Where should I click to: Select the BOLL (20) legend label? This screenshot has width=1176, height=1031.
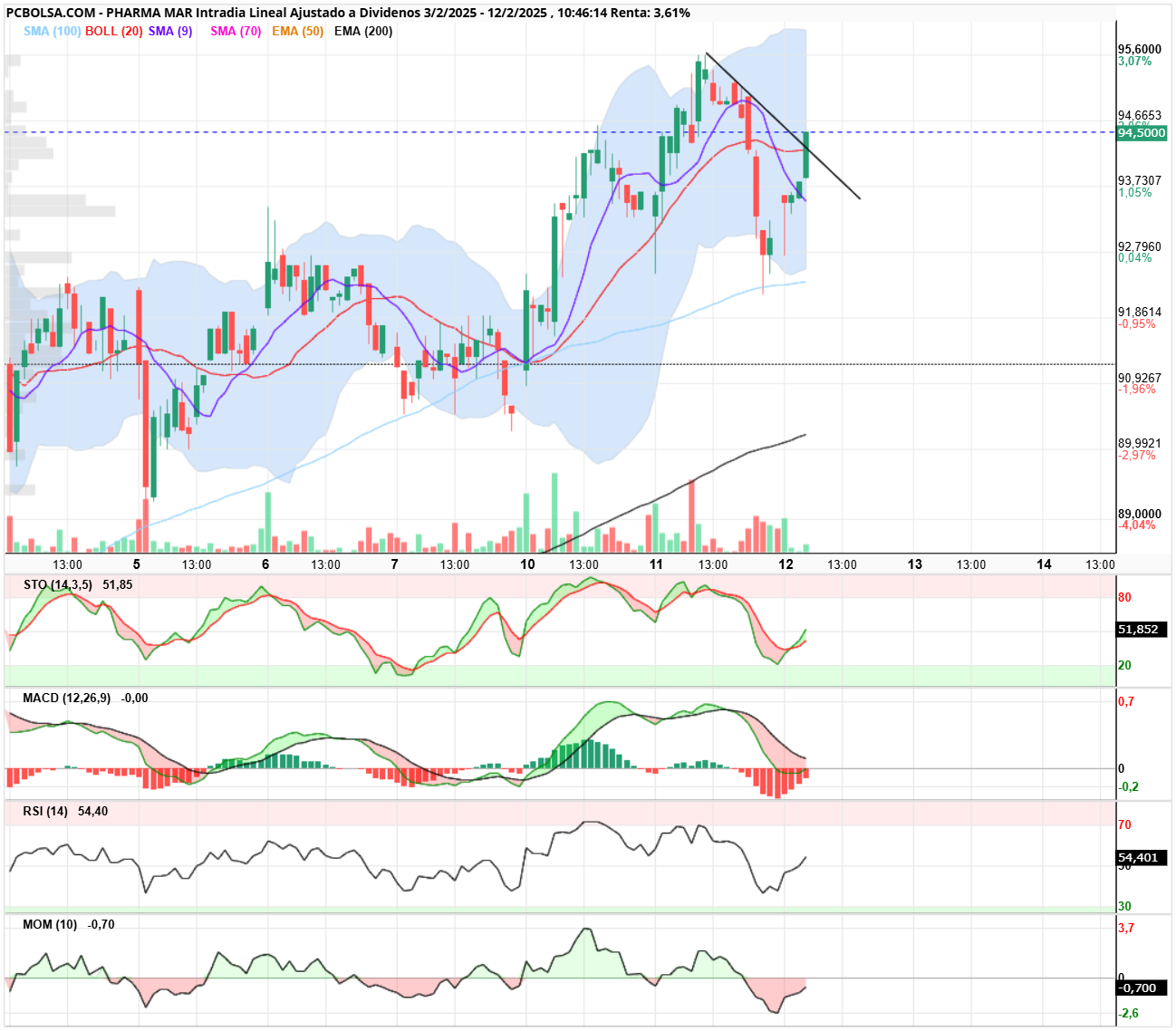[x=114, y=31]
